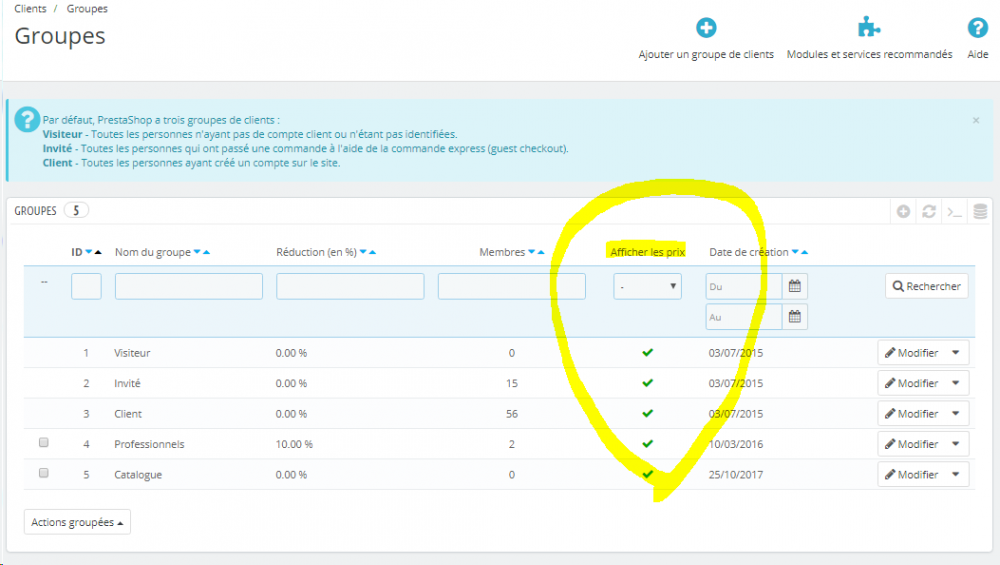Click Modifier for Client group

tap(911, 414)
